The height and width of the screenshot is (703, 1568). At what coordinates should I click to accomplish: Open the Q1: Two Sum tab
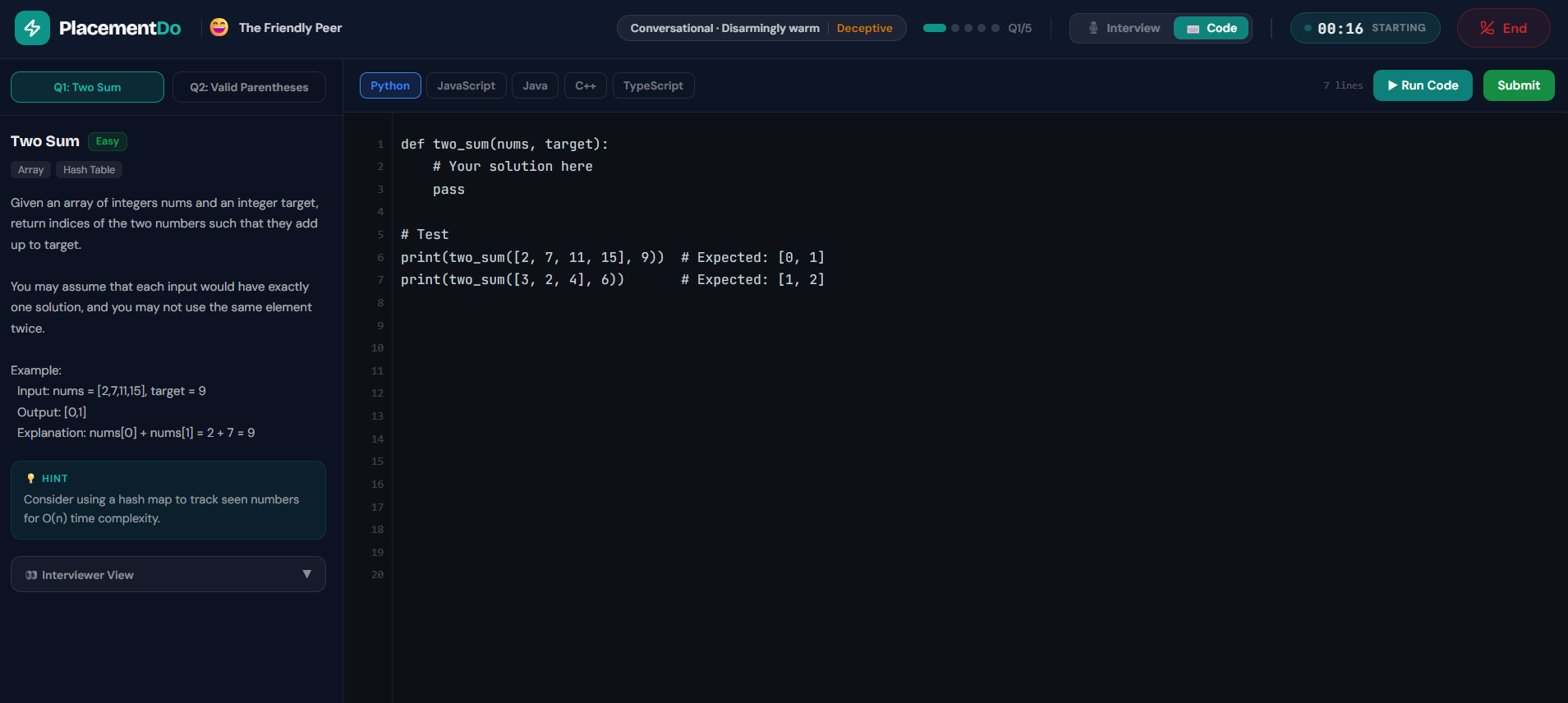pyautogui.click(x=87, y=87)
